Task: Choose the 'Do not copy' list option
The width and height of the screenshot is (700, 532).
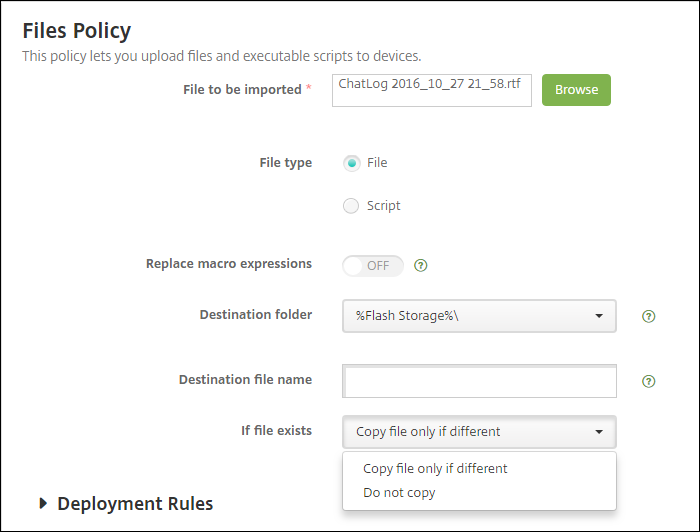Action: point(399,493)
